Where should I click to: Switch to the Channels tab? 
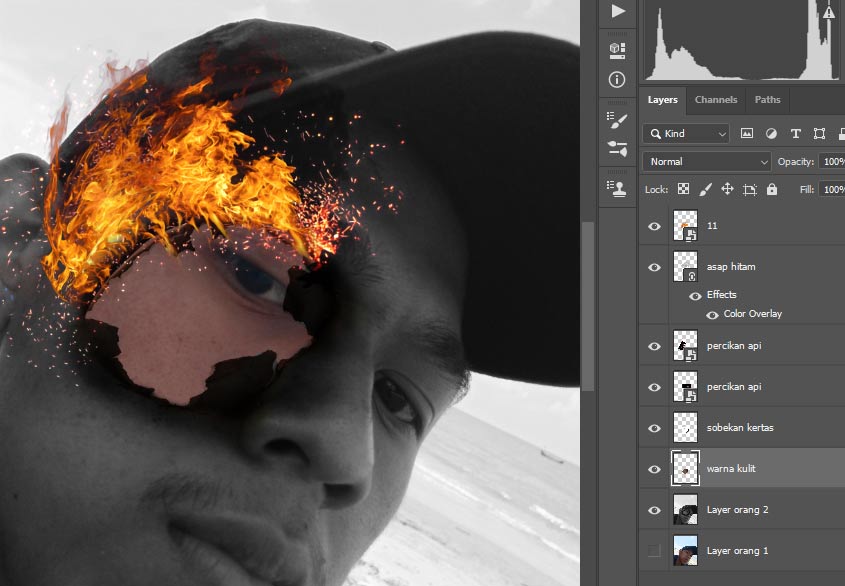pos(716,100)
